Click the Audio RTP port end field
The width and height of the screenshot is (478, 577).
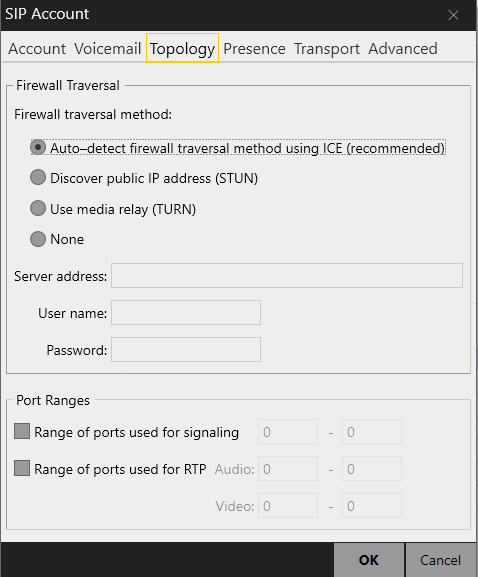tap(372, 469)
